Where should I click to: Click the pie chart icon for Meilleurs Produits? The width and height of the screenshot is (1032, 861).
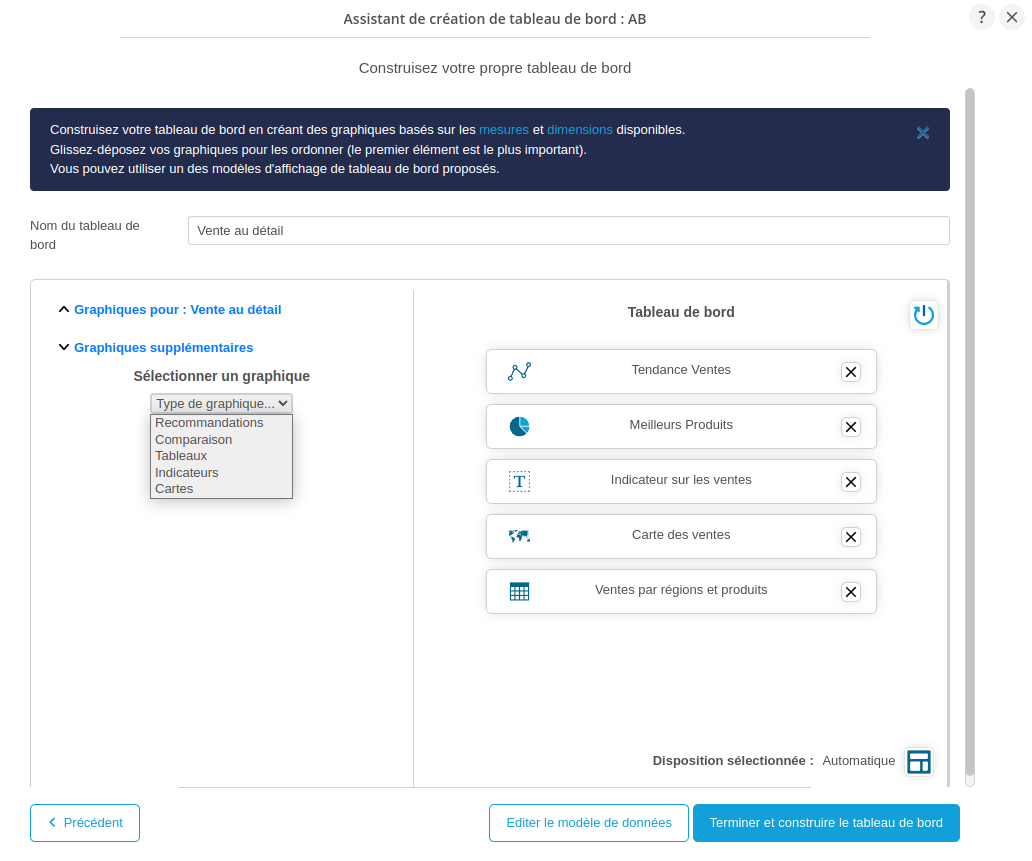click(x=519, y=426)
